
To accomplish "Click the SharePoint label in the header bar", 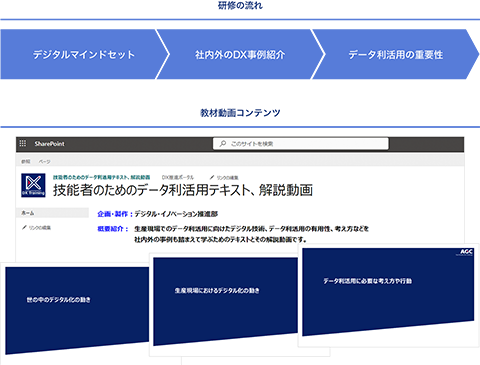I will point(49,144).
